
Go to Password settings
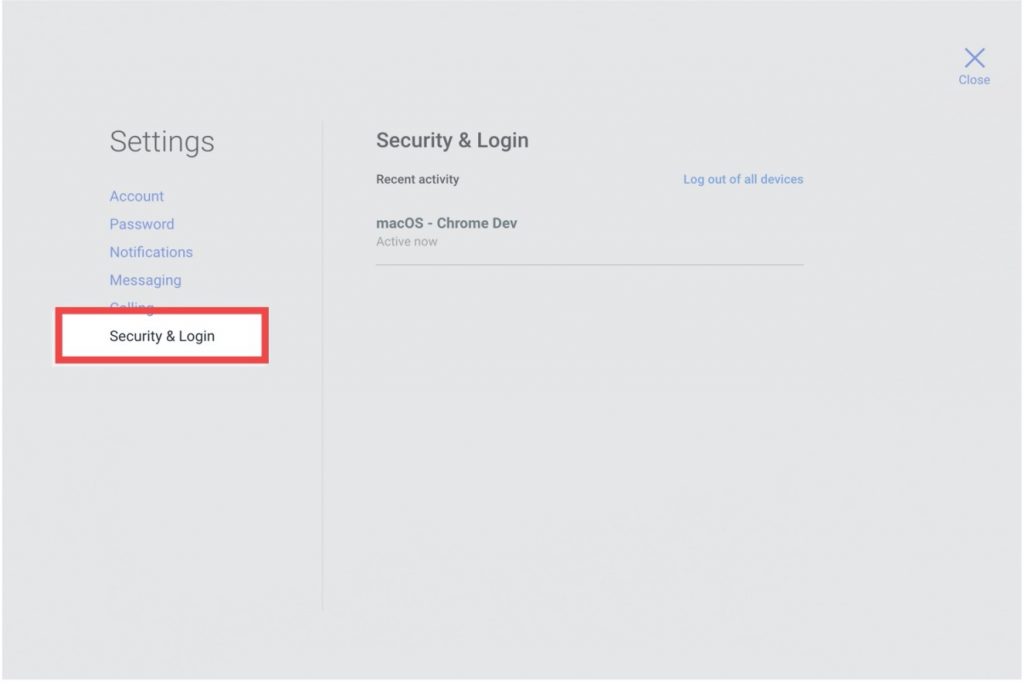(142, 224)
